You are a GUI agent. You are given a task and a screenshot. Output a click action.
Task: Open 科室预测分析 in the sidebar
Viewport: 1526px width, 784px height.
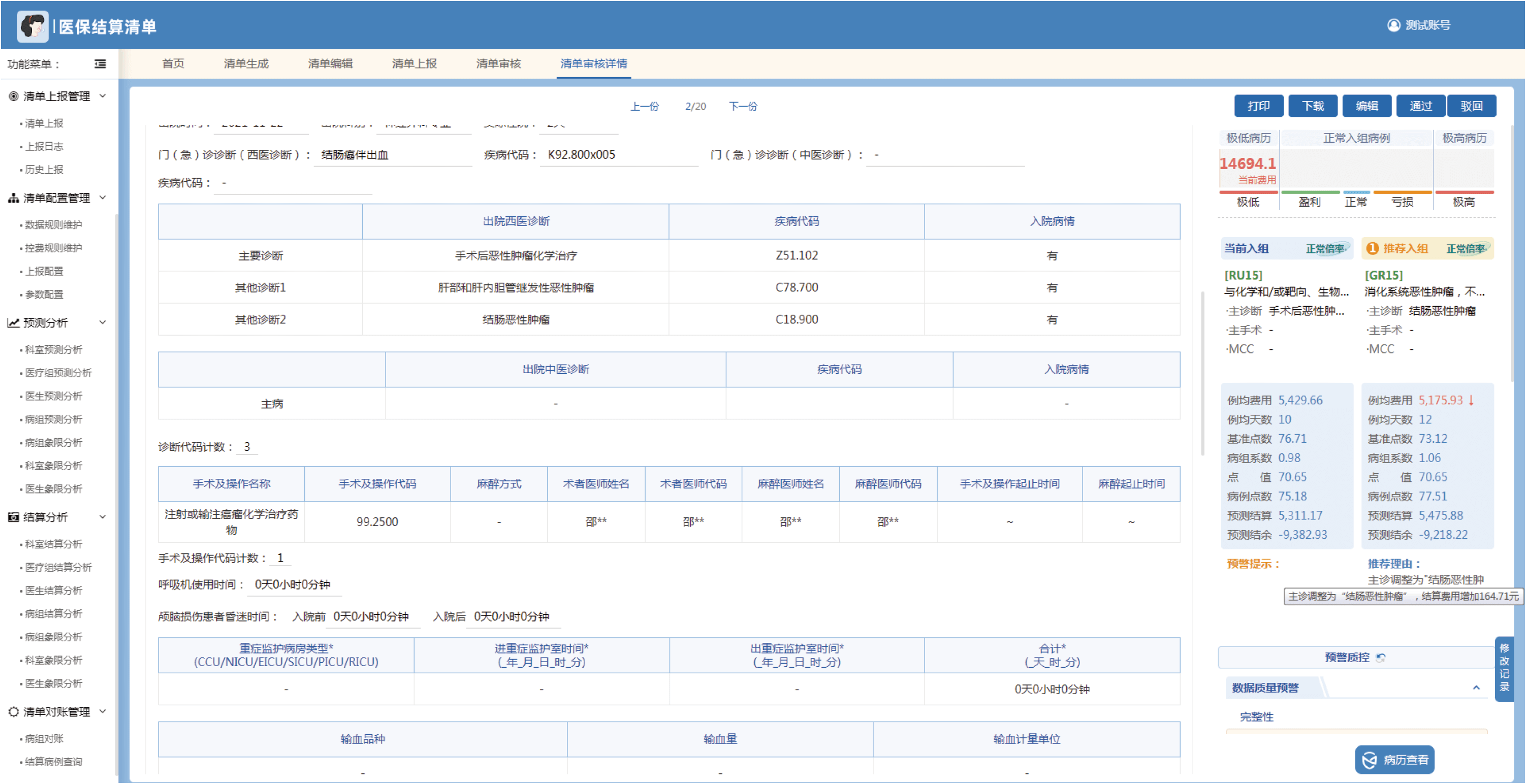(53, 350)
